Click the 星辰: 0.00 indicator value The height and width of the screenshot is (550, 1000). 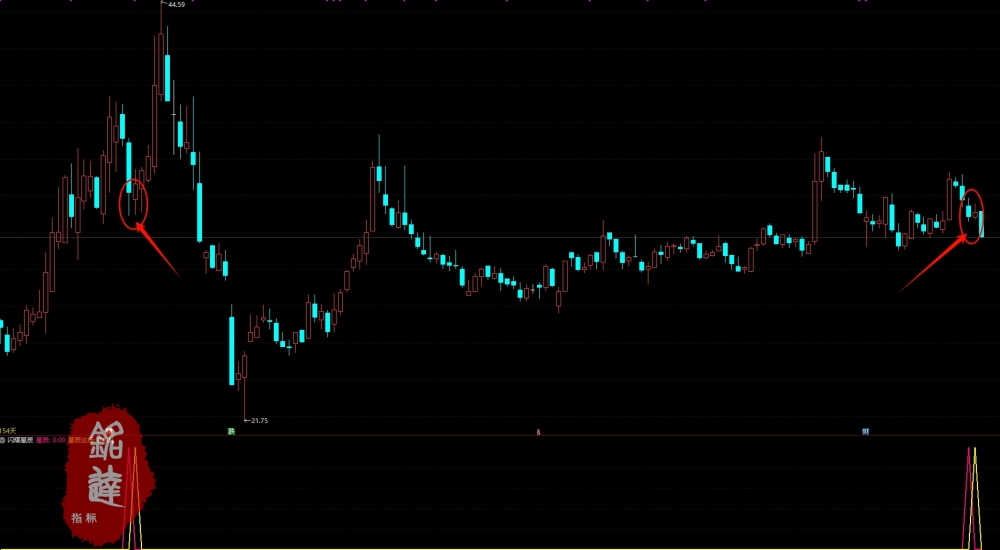[x=50, y=440]
